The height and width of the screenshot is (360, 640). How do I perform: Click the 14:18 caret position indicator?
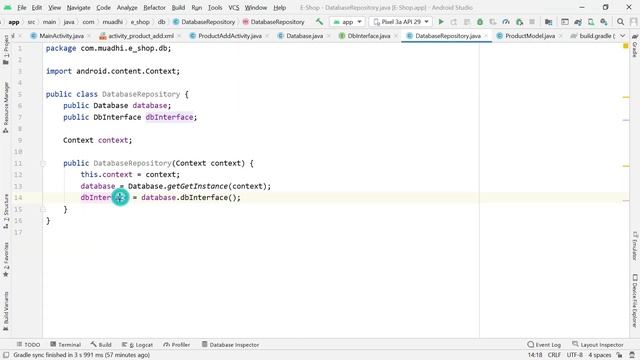click(x=535, y=355)
